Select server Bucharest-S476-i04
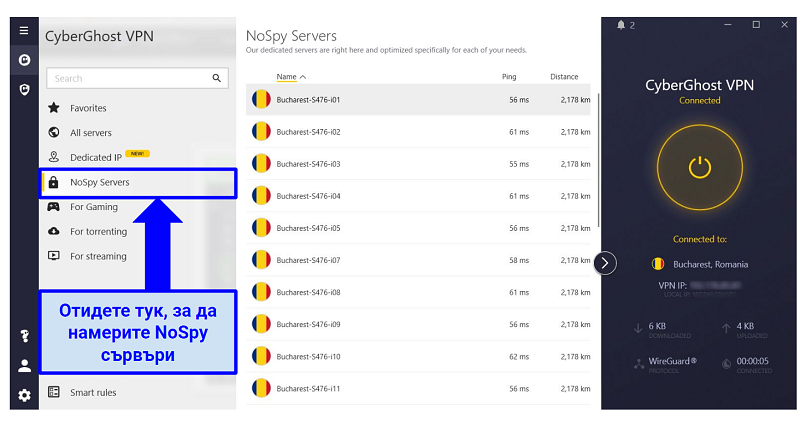This screenshot has width=806, height=431. (x=418, y=196)
